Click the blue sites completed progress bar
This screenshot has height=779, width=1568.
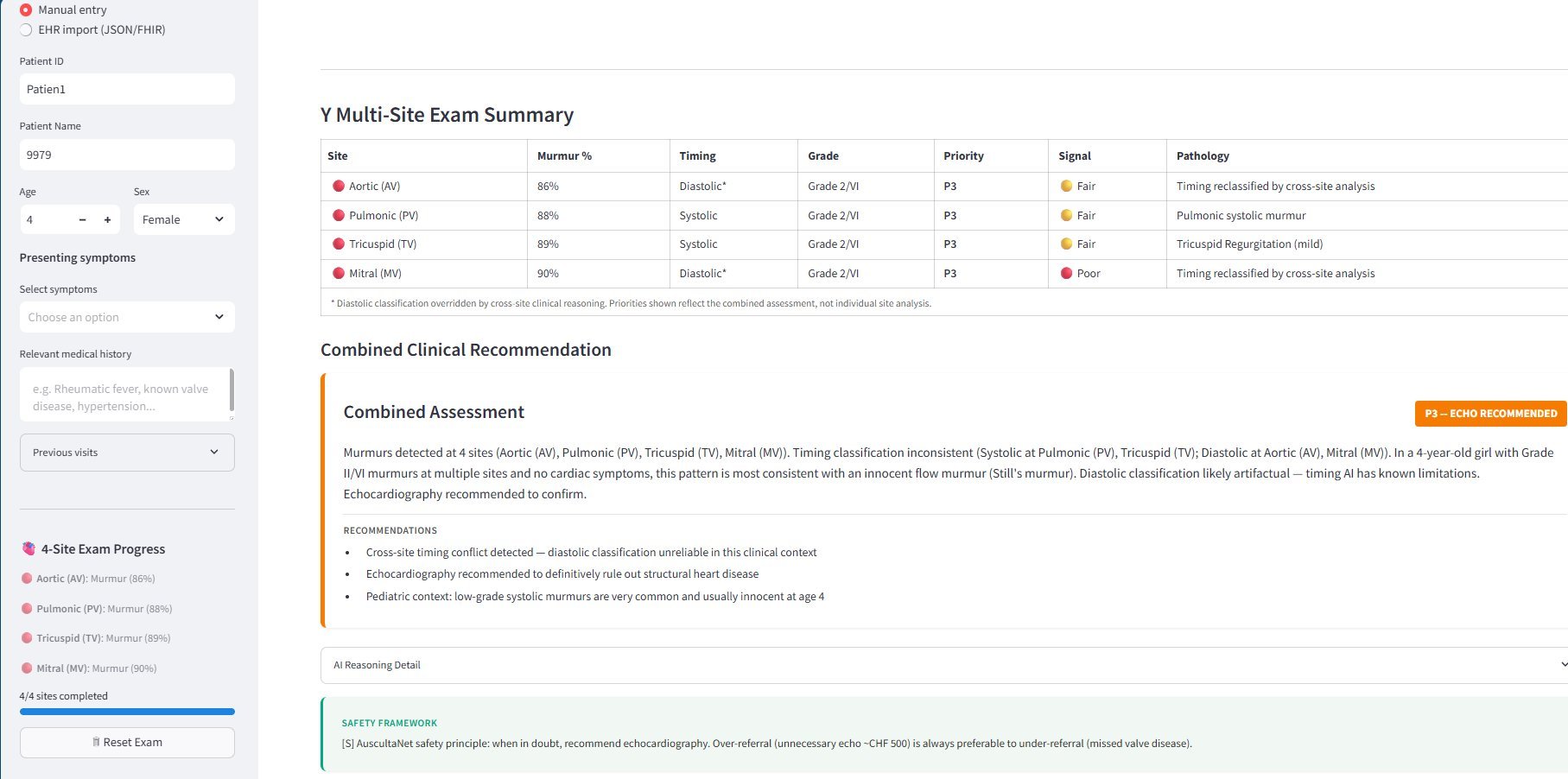point(126,711)
